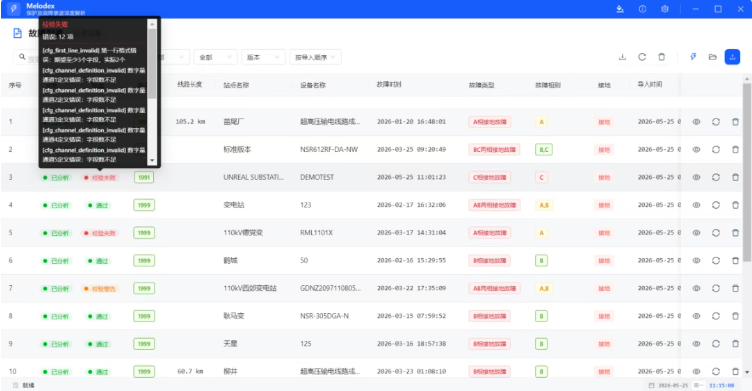Delete the GDNZ2097110805 record
The image size is (752, 391).
pyautogui.click(x=735, y=288)
